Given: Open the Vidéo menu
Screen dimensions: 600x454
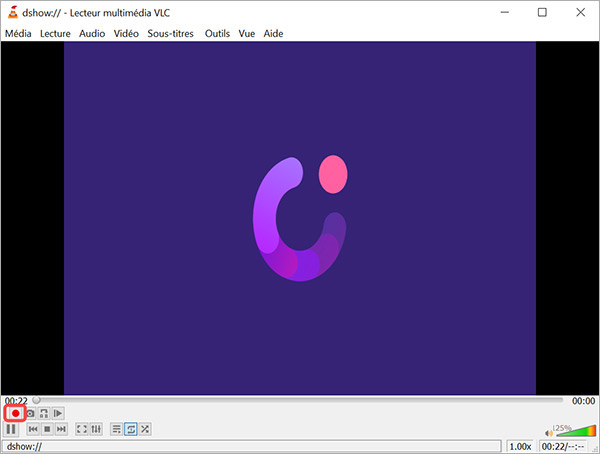Looking at the screenshot, I should click(x=126, y=33).
